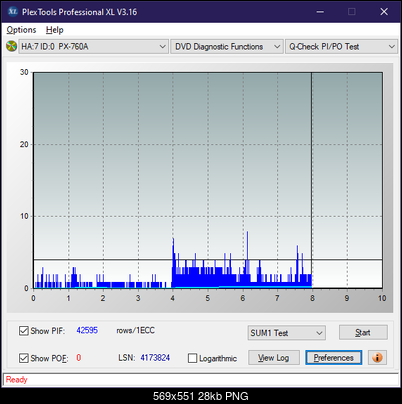This screenshot has height=404, width=402.
Task: Click the y-axis label 20
Action: 24,144
